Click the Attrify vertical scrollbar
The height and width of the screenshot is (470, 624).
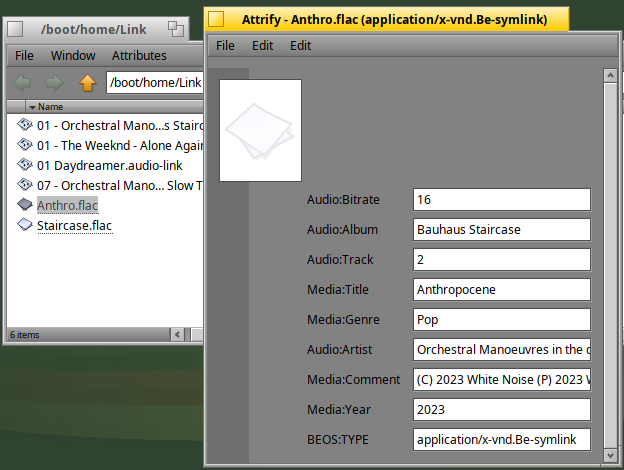(609, 260)
